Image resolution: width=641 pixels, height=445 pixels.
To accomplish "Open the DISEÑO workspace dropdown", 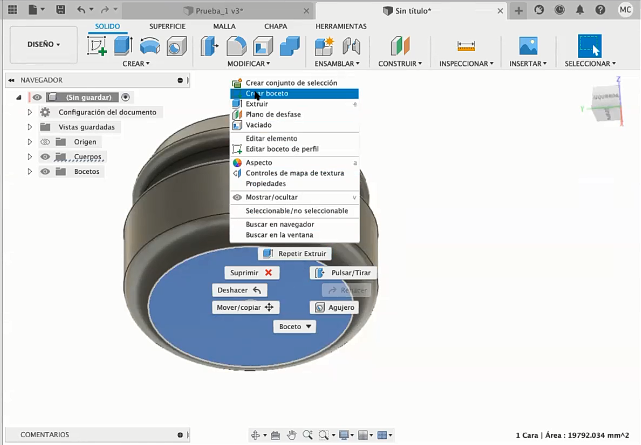I will point(43,44).
